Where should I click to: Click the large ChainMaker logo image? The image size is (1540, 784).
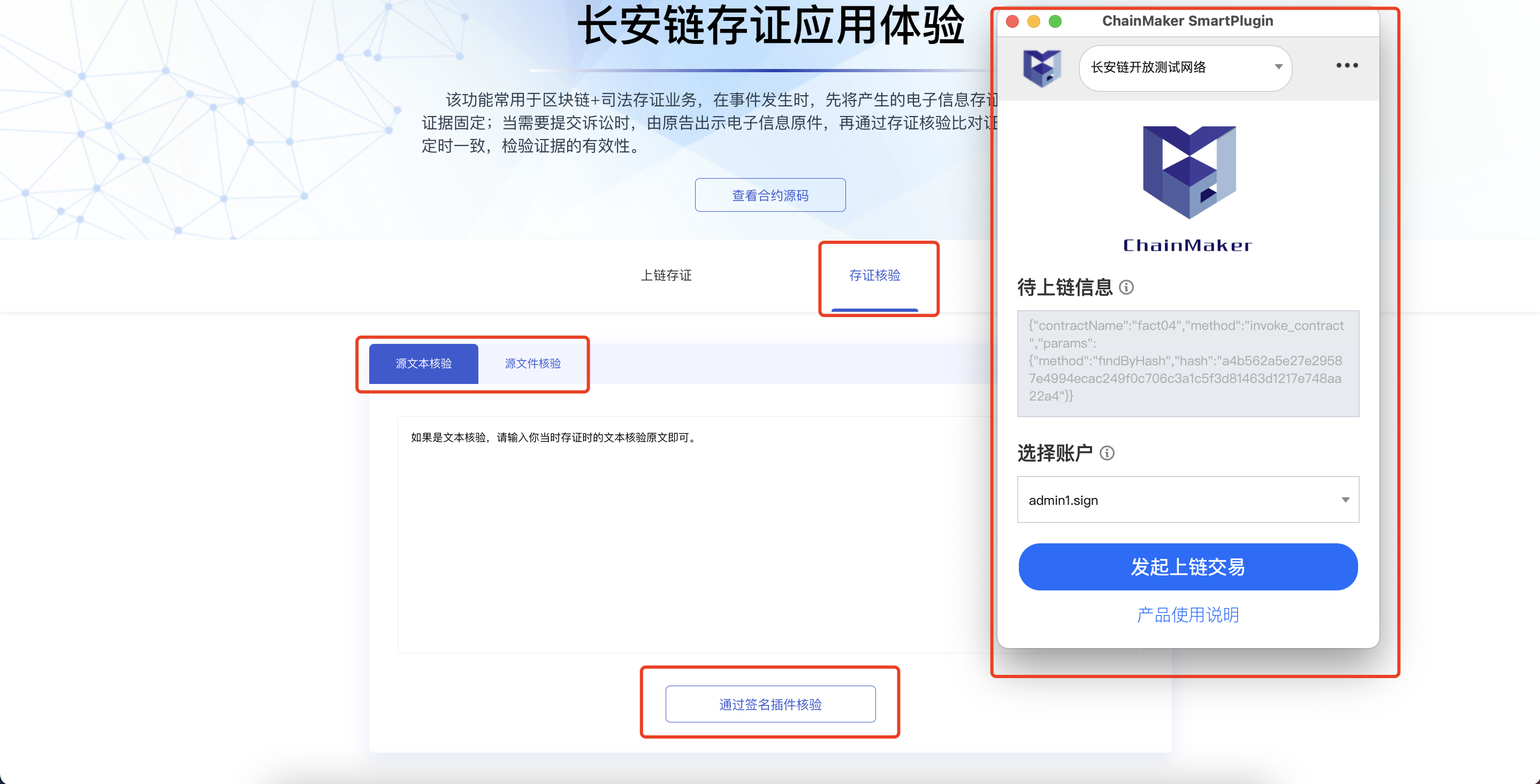1188,172
